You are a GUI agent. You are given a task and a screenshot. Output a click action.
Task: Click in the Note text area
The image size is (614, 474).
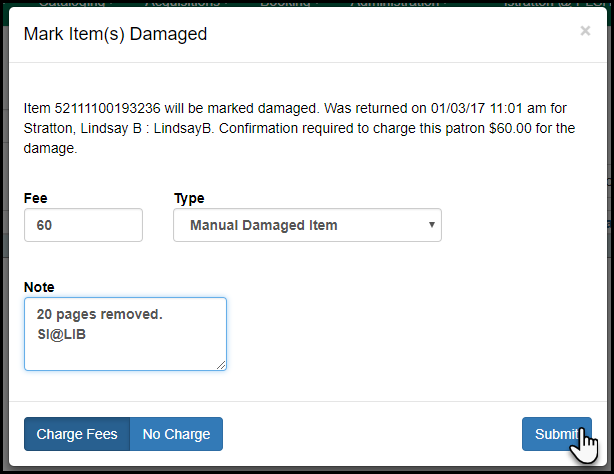point(125,334)
